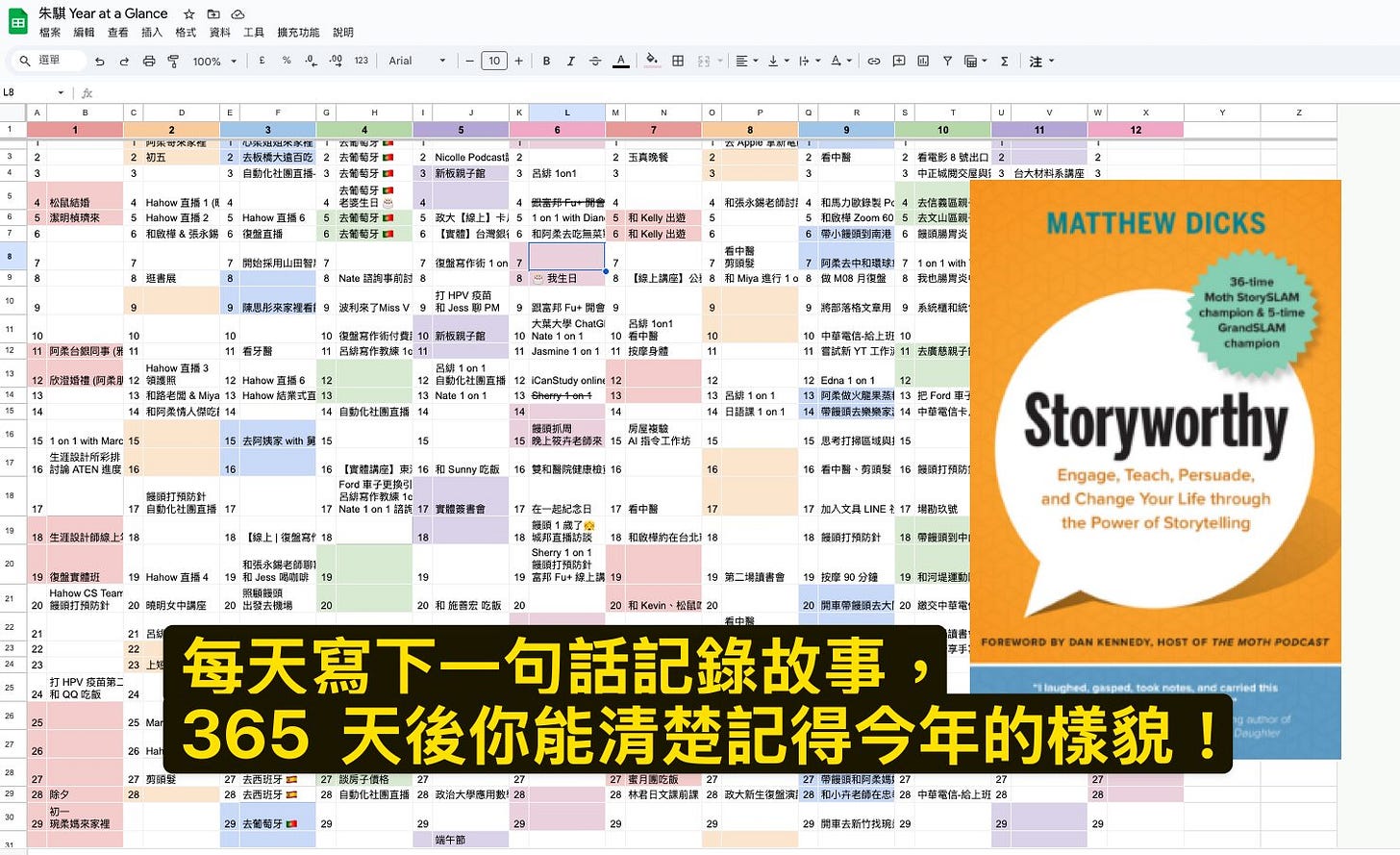Star the 朱騏 Year at a Glance spreadsheet
The image size is (1400, 855).
(x=188, y=13)
